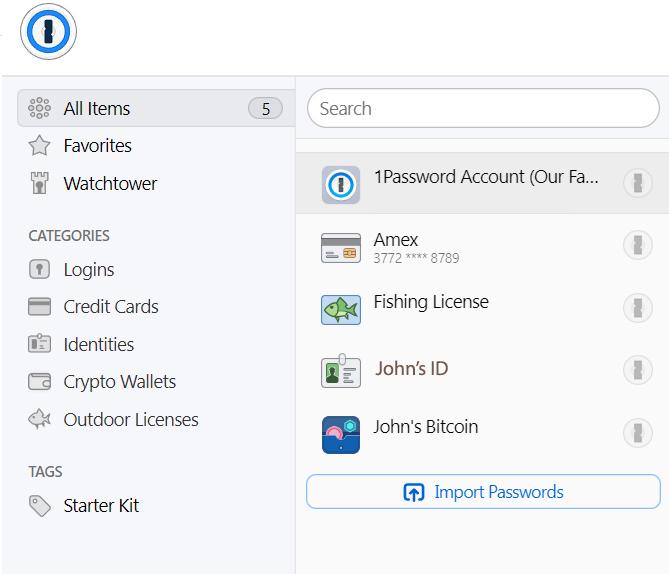This screenshot has width=669, height=574.
Task: Click vault badge on John's ID row
Action: 637,370
